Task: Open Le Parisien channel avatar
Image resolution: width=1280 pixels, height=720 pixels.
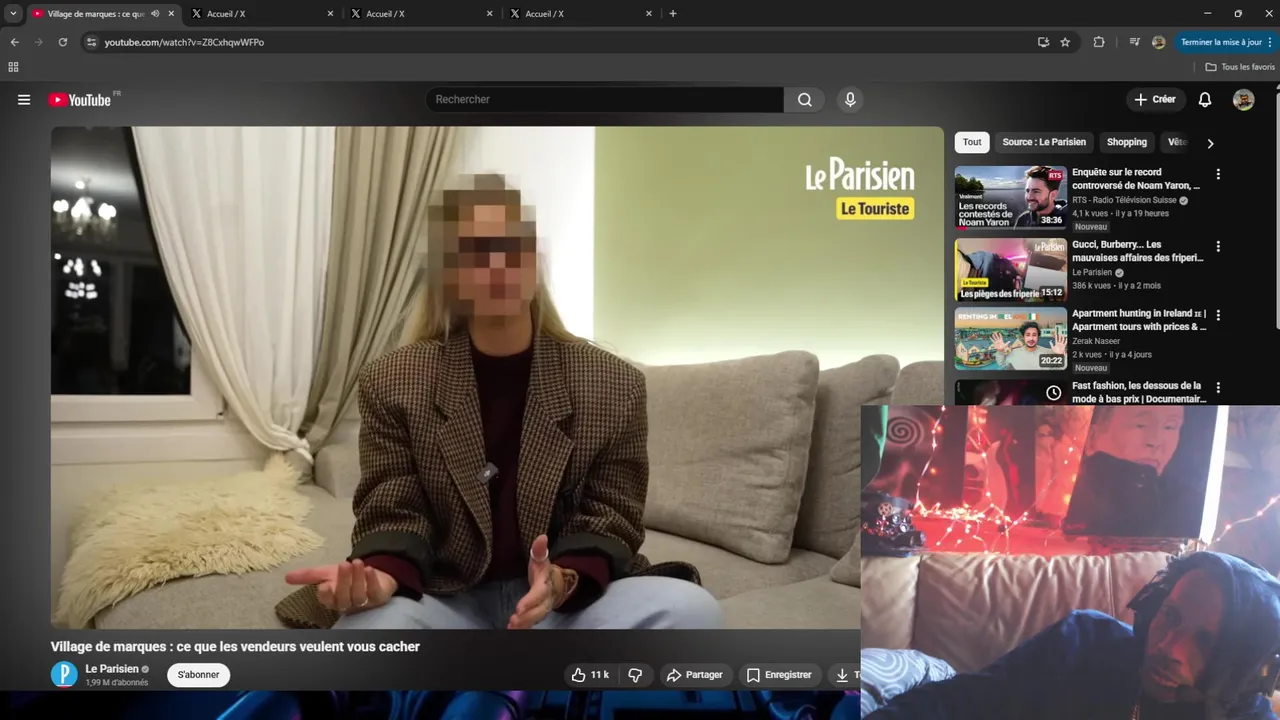Action: 64,674
